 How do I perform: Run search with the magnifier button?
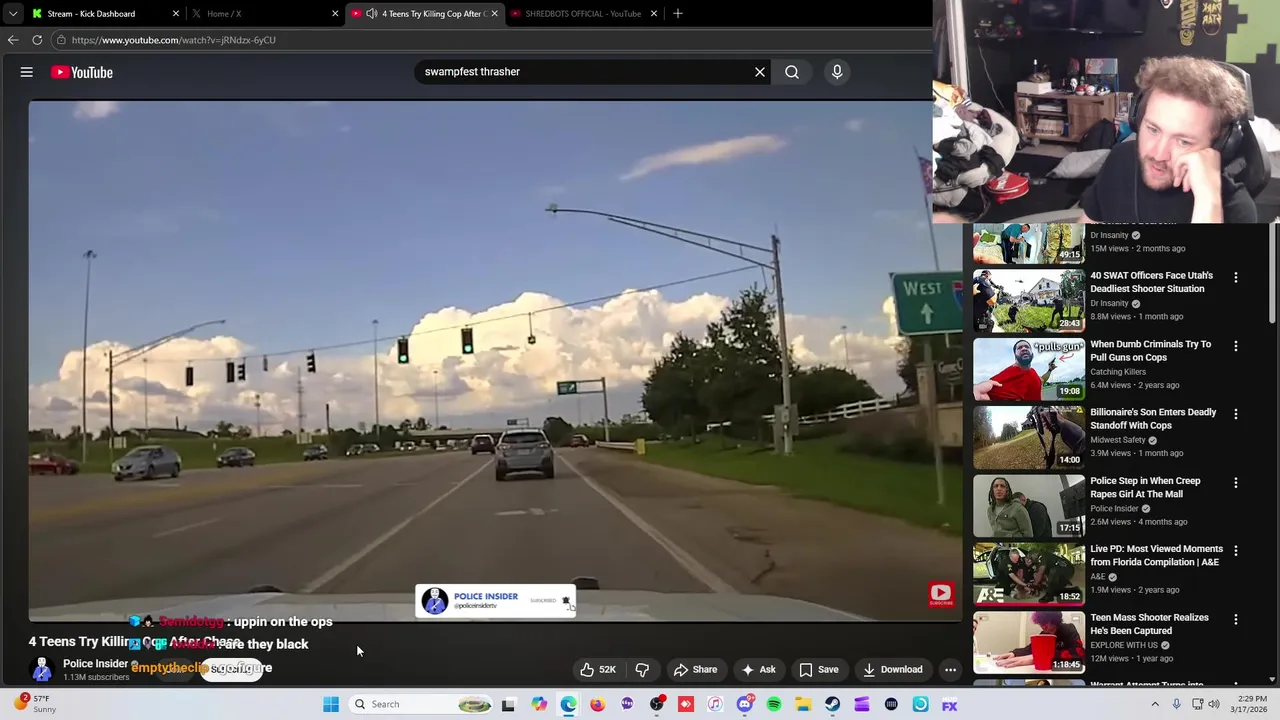click(792, 72)
